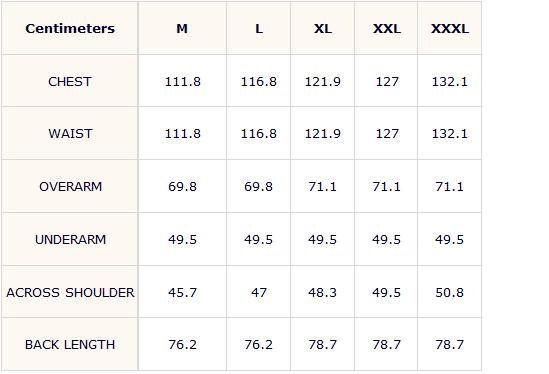Click underarm value 49.5 for size XL
Screen dimensions: 549x374
[322, 240]
